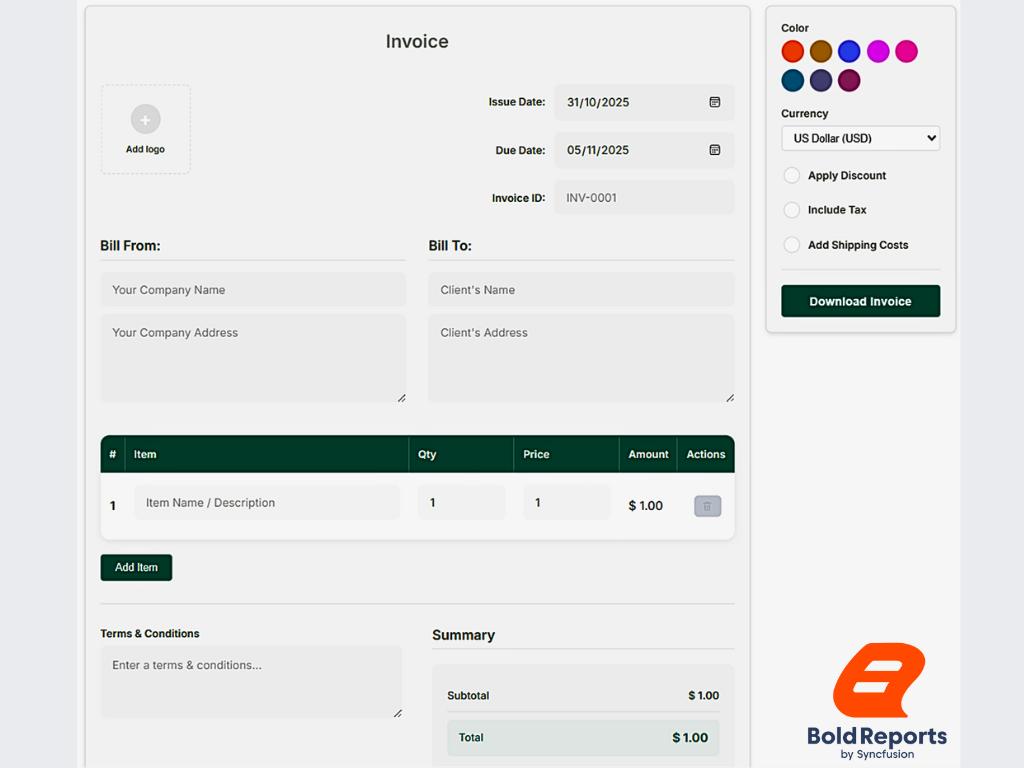The image size is (1024, 768).
Task: Click the Subtotal value $ 1.00
Action: [x=703, y=696]
